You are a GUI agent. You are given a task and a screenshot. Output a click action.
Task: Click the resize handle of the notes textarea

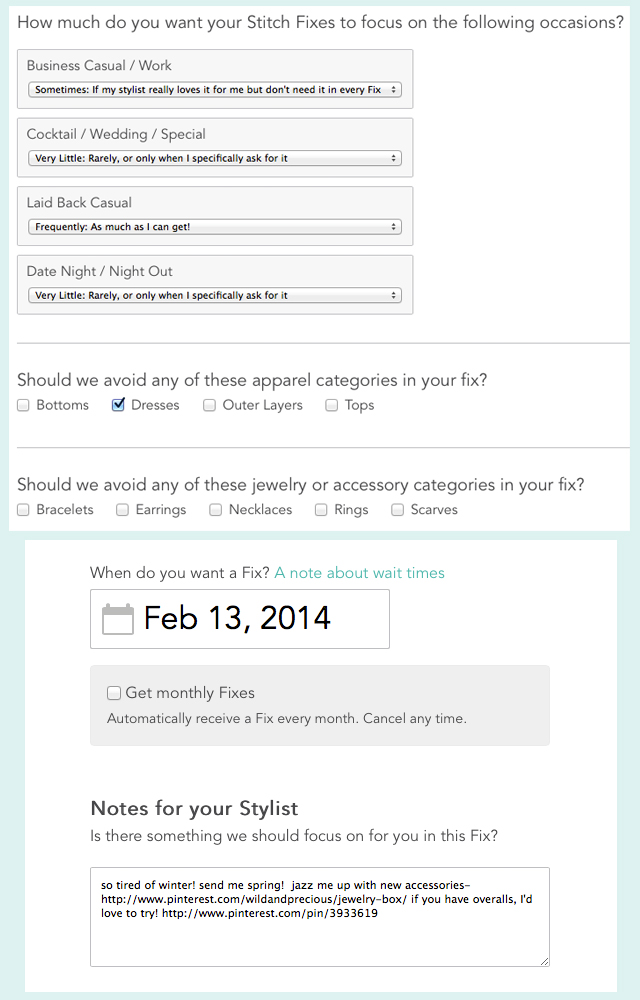coord(544,961)
